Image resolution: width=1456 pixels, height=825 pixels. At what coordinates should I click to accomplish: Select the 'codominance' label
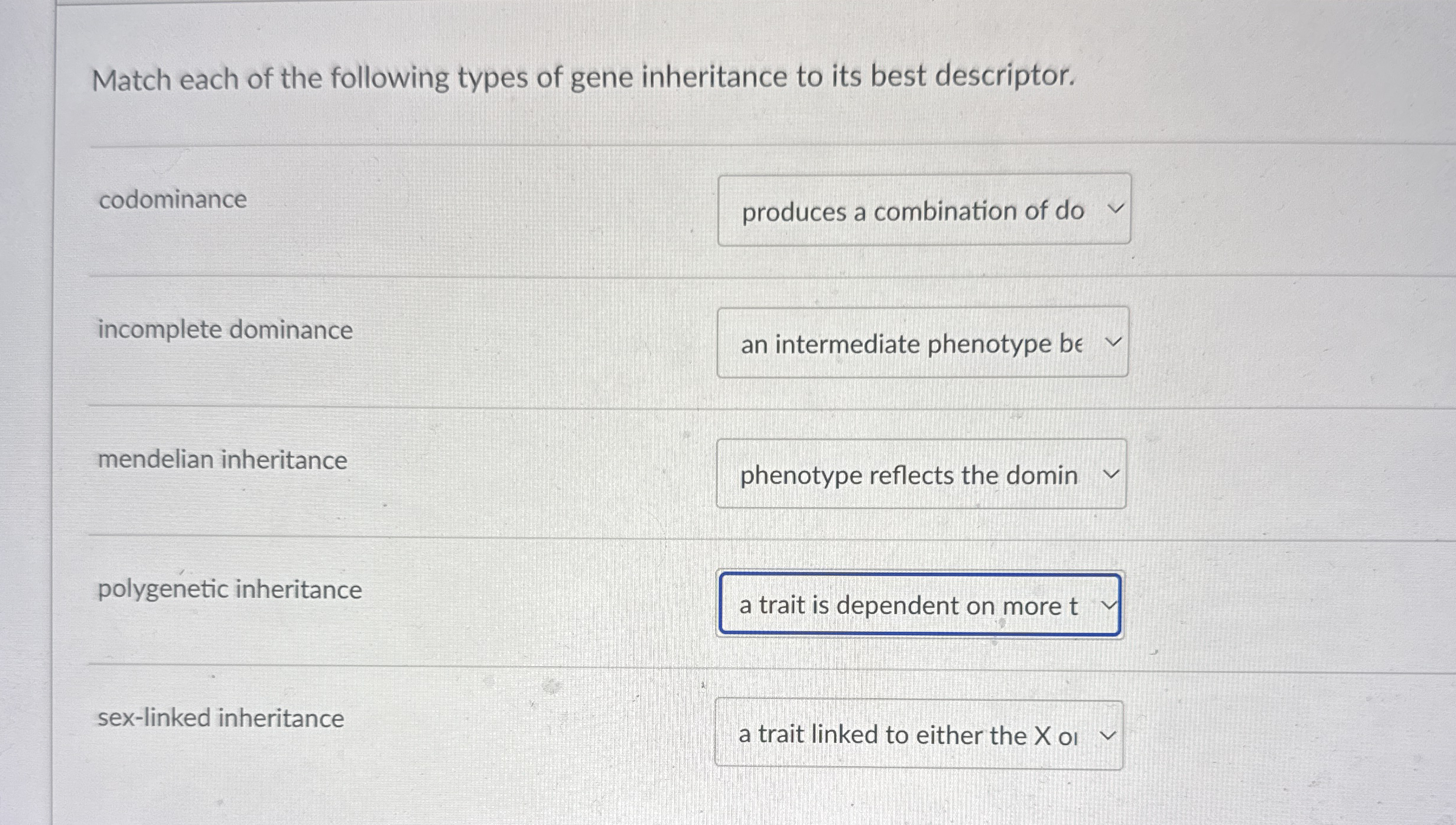click(x=172, y=199)
